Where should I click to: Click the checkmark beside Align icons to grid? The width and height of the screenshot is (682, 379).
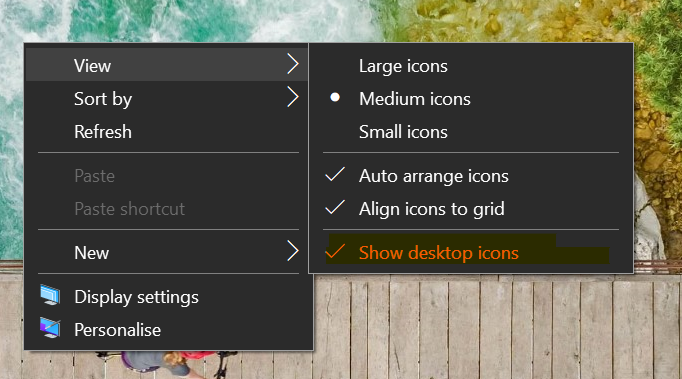(x=335, y=207)
